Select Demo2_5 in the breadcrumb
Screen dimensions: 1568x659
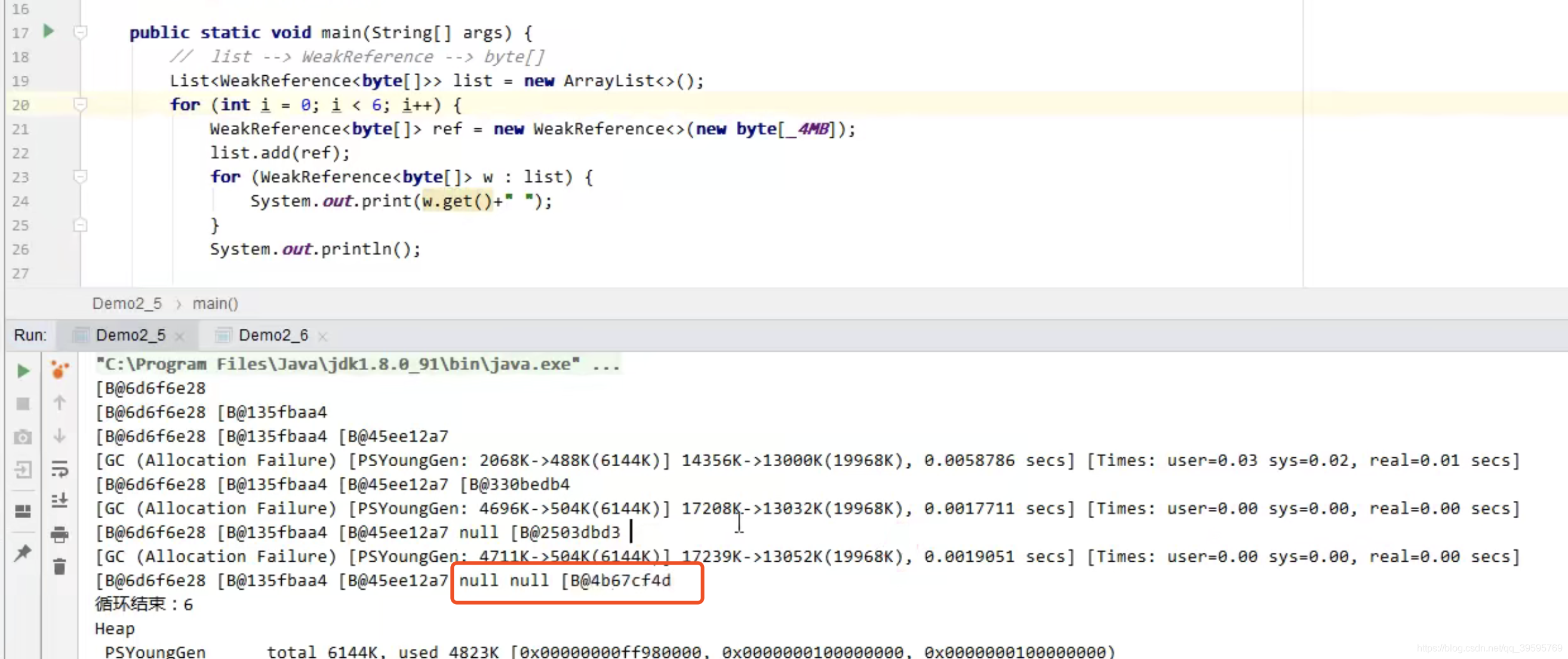127,303
